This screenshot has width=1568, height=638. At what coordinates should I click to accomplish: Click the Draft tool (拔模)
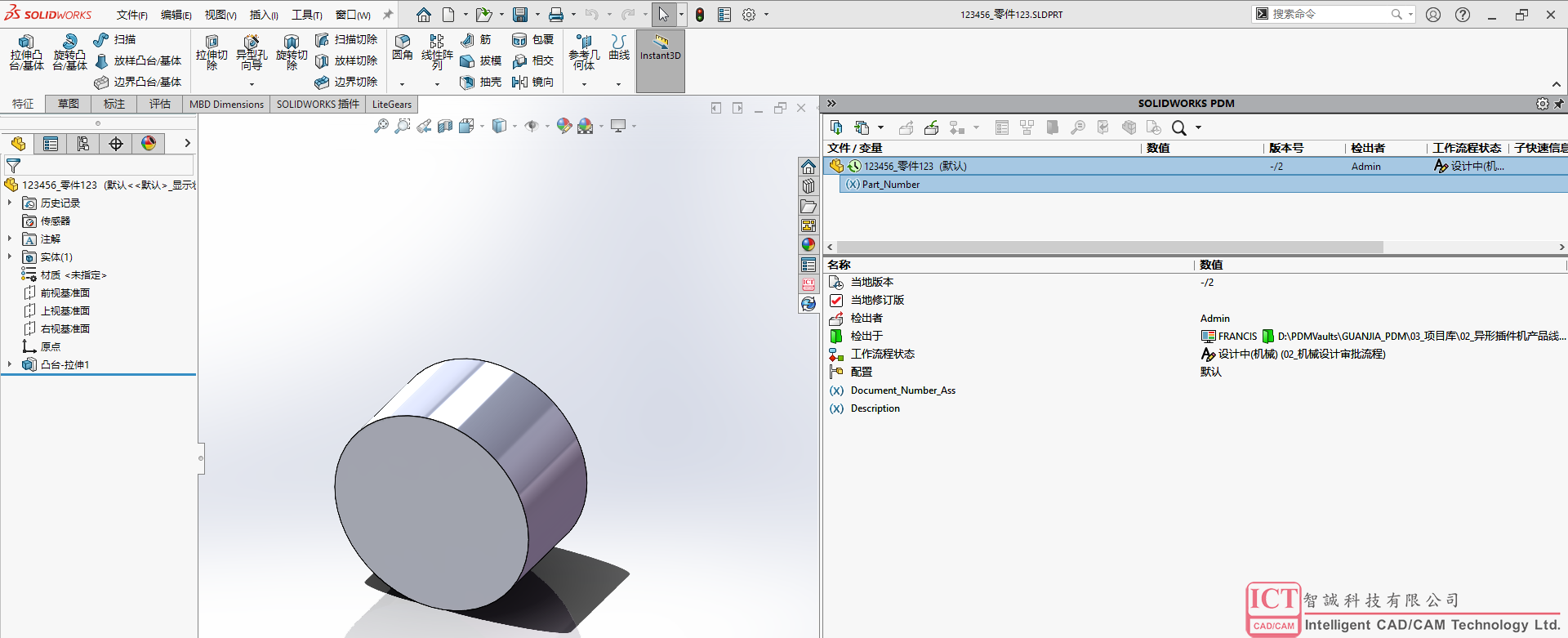(480, 60)
